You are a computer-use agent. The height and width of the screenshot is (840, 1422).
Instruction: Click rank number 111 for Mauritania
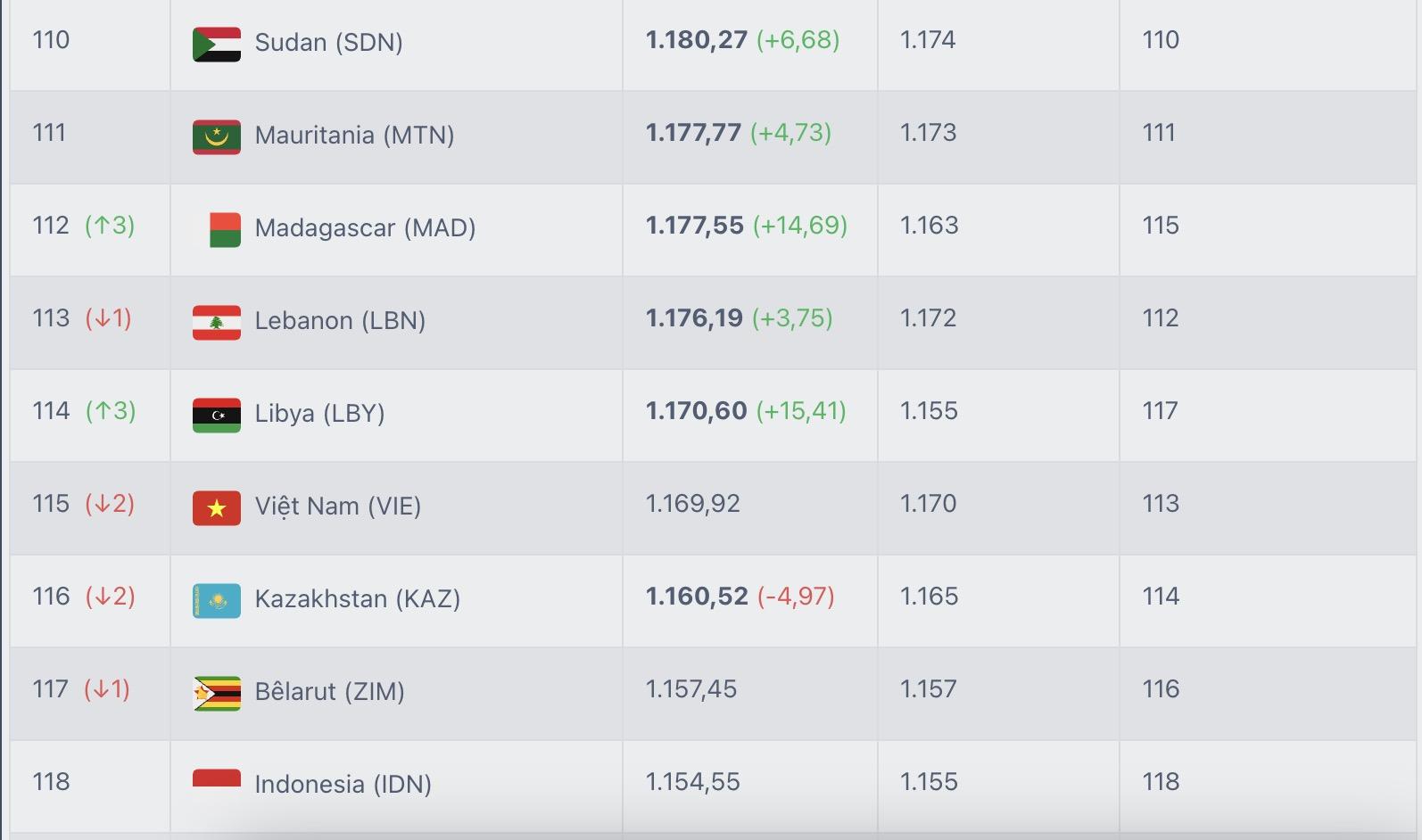tap(49, 133)
